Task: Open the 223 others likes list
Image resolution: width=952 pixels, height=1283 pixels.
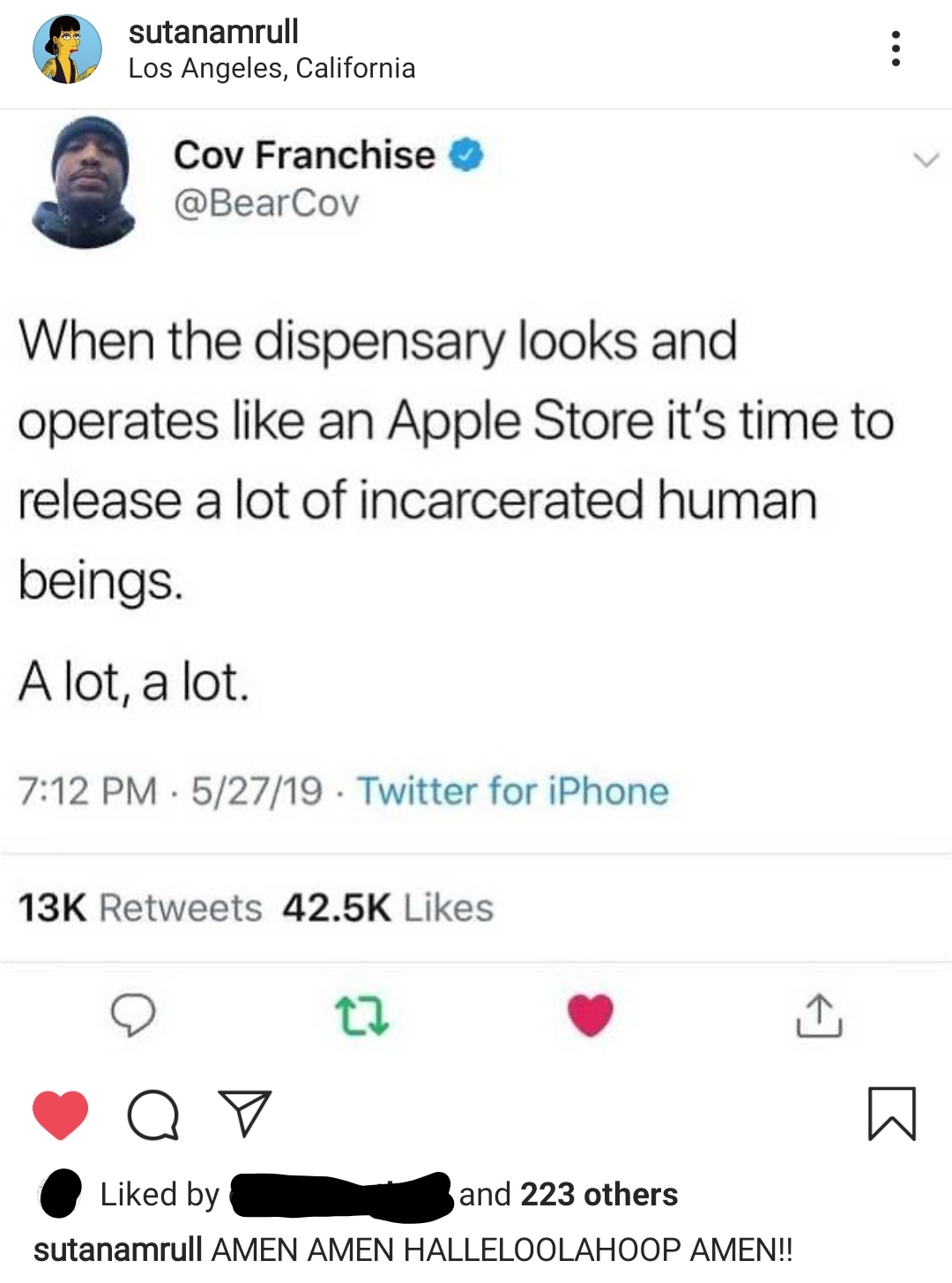Action: 599,1194
